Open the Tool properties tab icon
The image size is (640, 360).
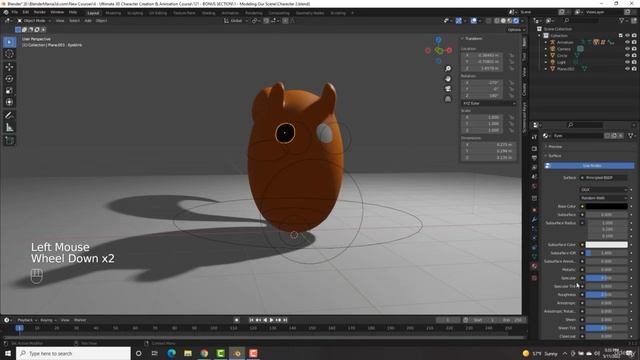[534, 137]
